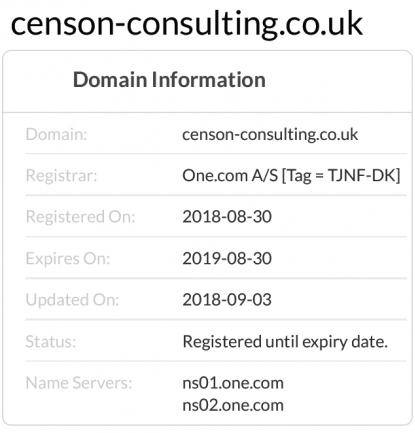The width and height of the screenshot is (415, 433).
Task: Click the Status: label
Action: [51, 342]
